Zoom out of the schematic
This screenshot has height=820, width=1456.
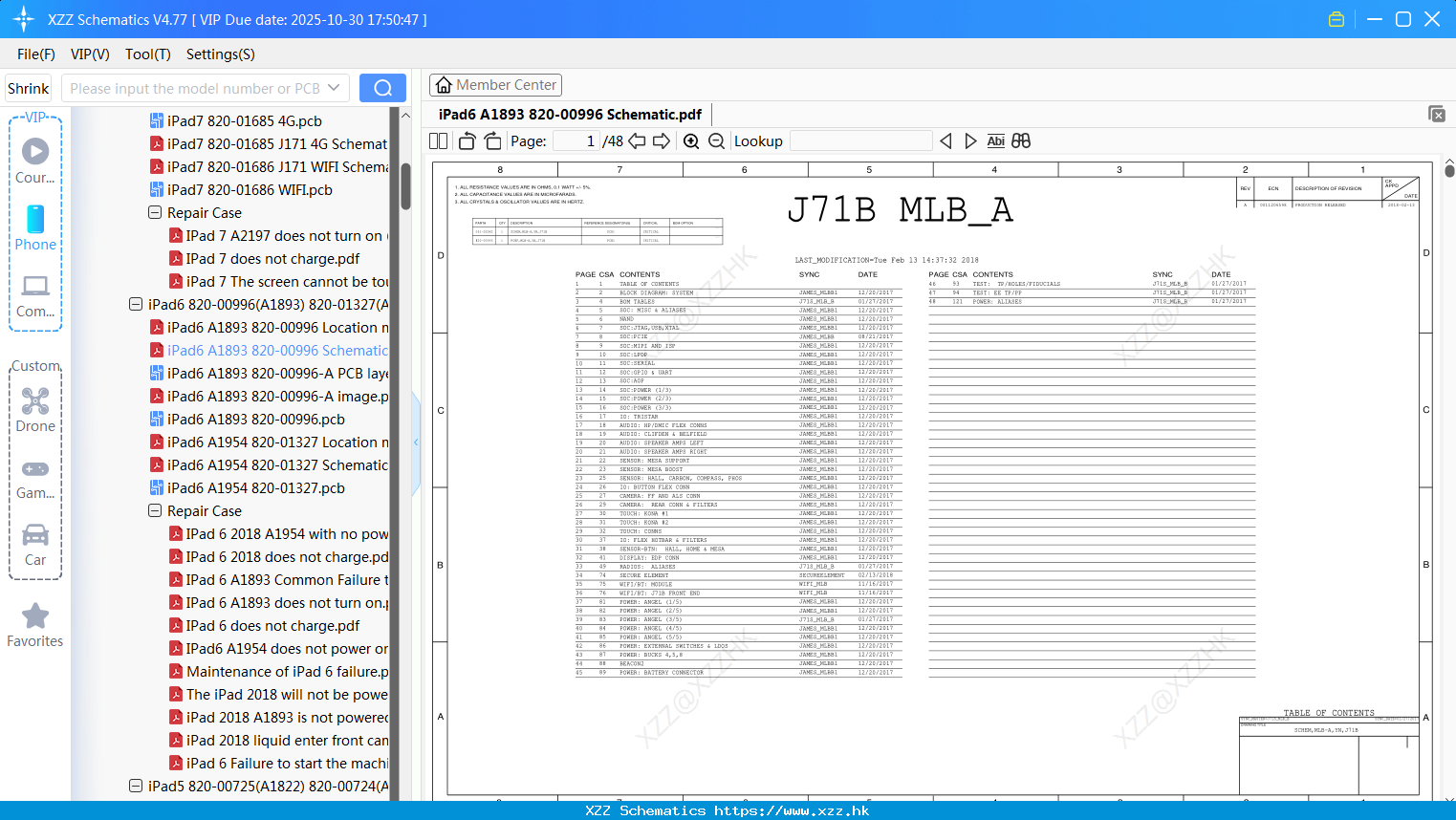coord(716,141)
